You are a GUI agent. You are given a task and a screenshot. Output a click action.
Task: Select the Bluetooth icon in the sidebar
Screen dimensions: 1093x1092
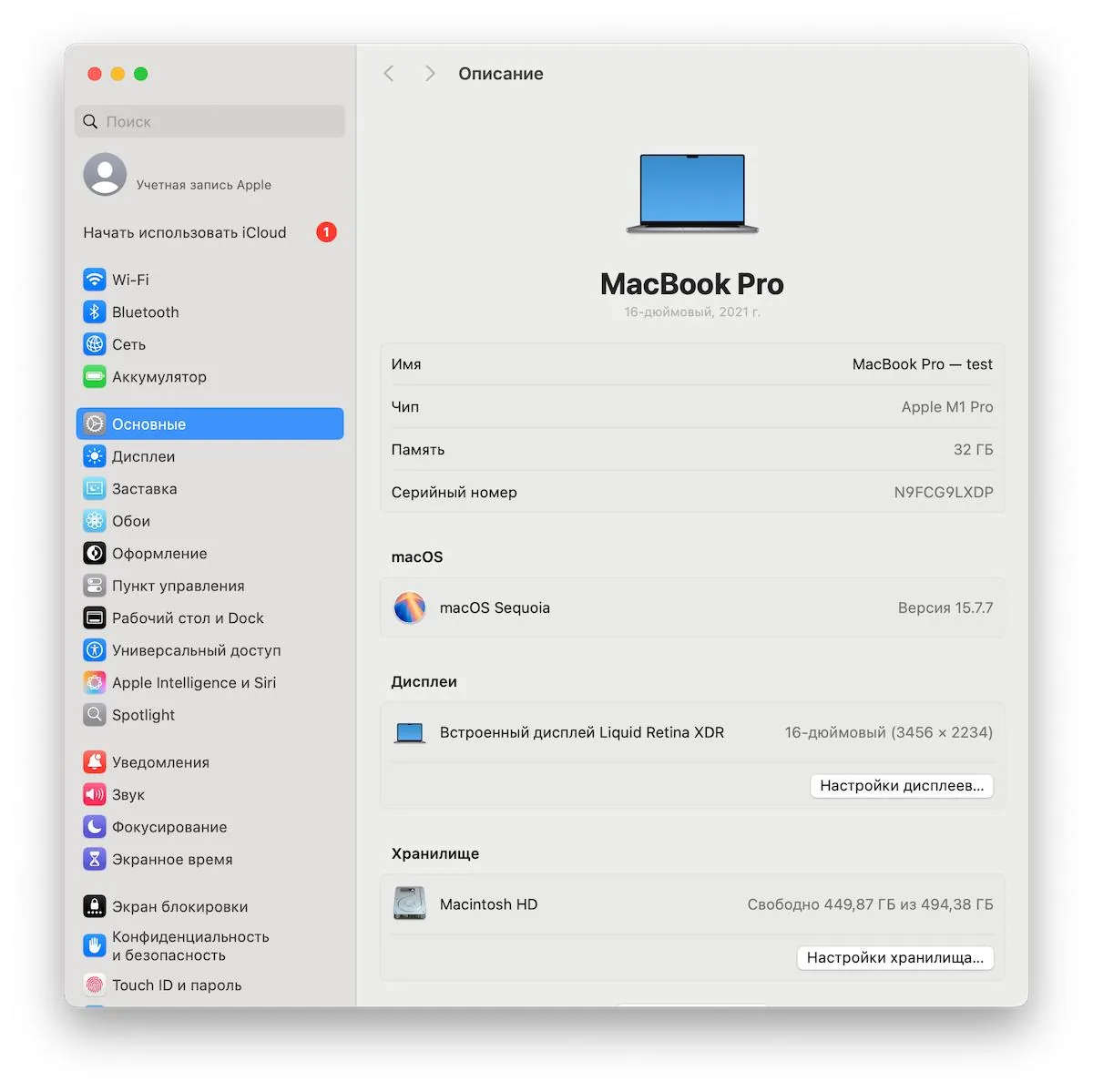click(x=95, y=312)
